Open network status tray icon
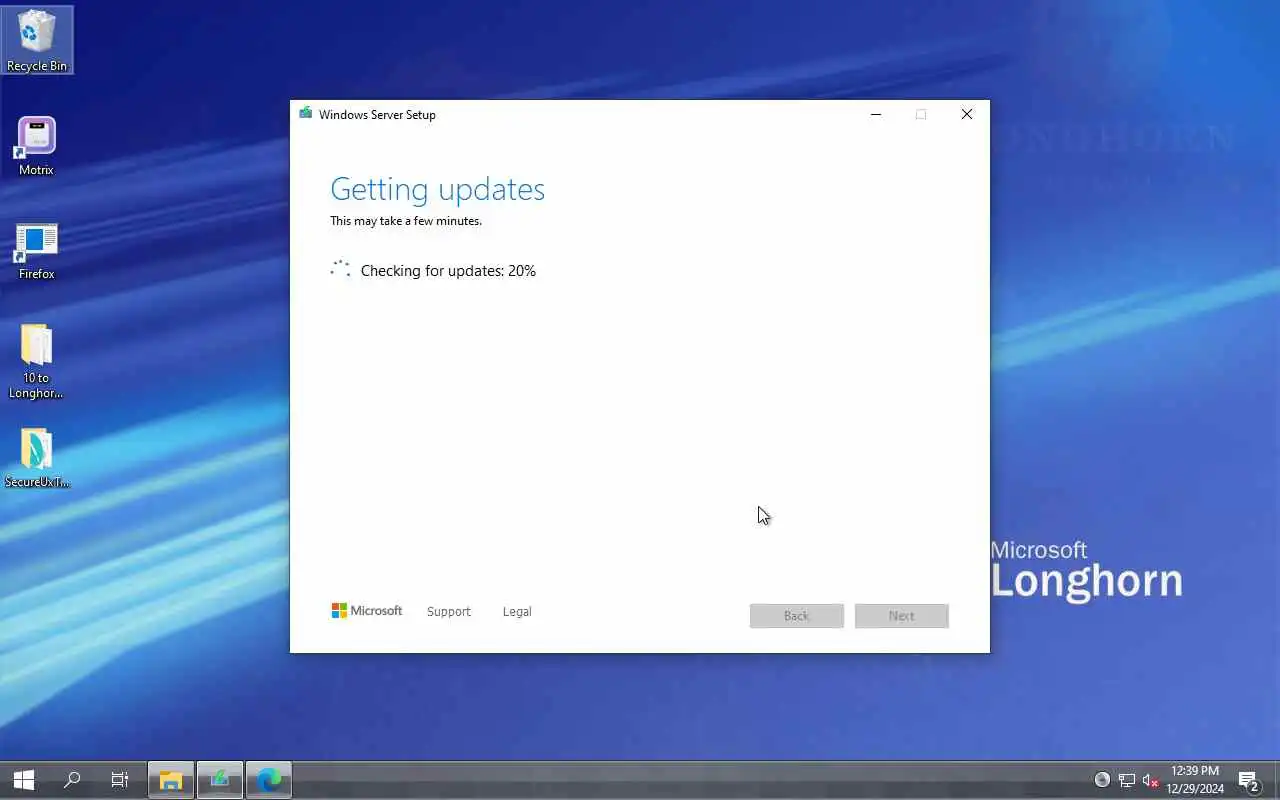This screenshot has height=800, width=1280. [x=1127, y=780]
